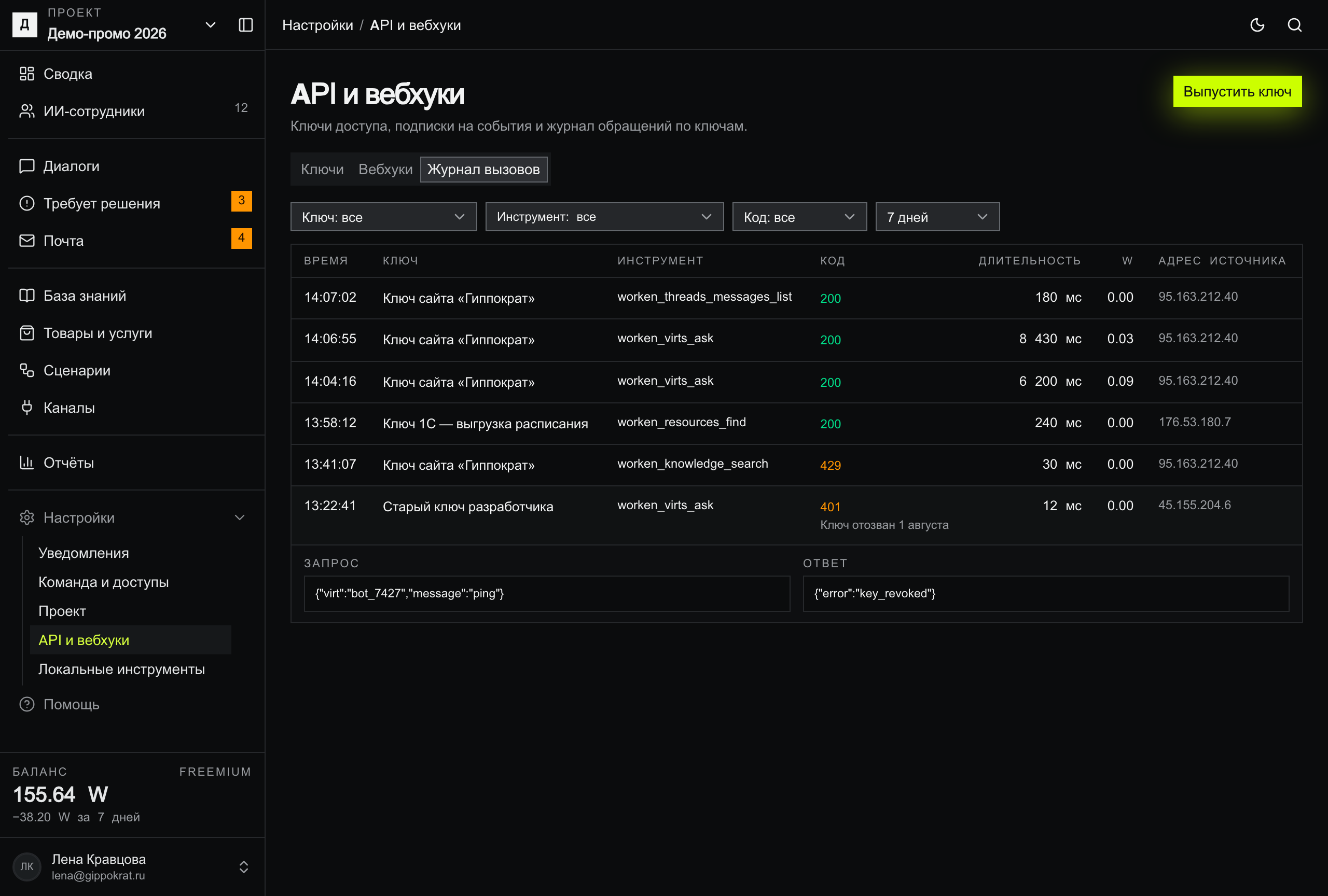This screenshot has width=1328, height=896.
Task: Click the Запрос JSON payload field
Action: tap(547, 593)
